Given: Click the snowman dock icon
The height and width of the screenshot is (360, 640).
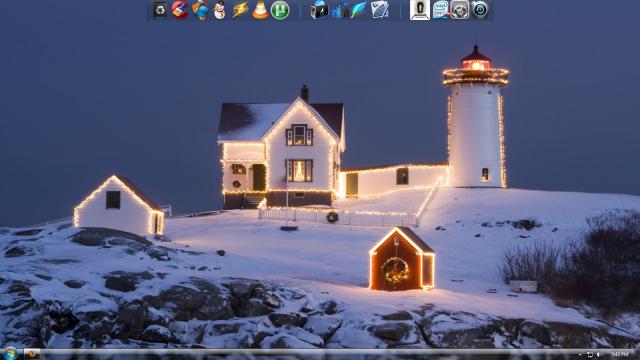Looking at the screenshot, I should (x=220, y=10).
